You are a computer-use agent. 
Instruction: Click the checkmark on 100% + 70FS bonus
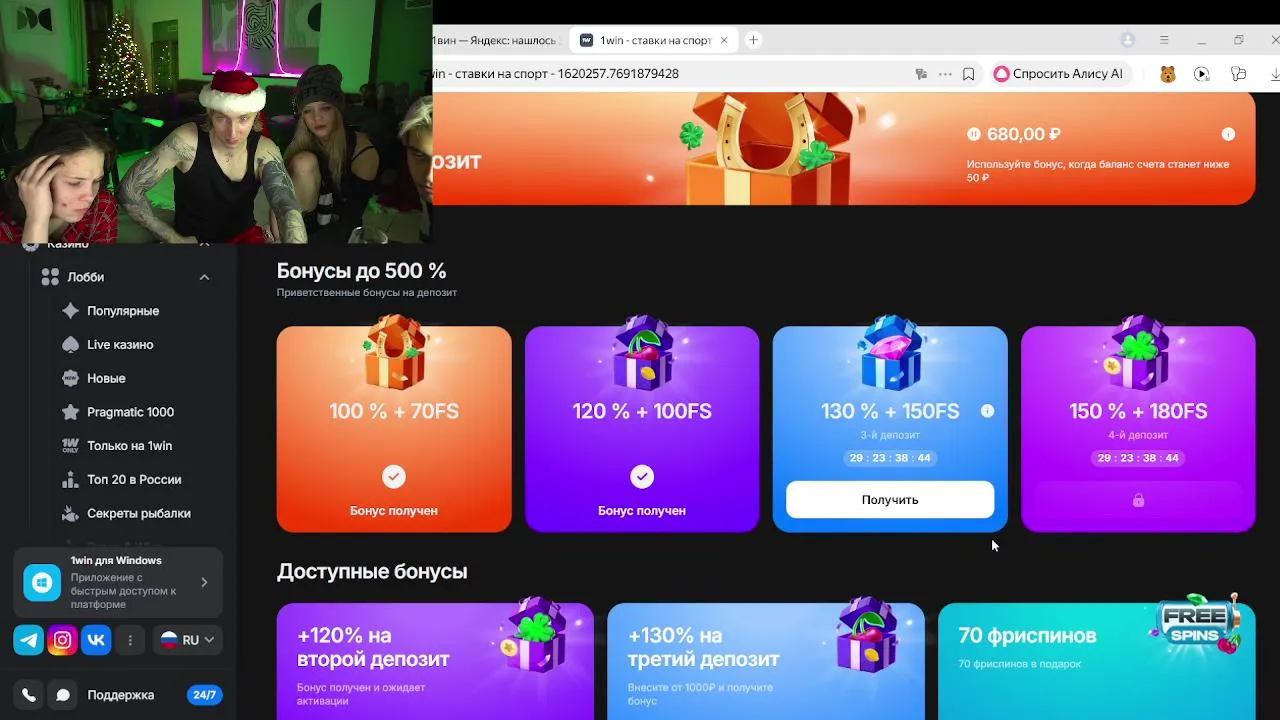(394, 477)
